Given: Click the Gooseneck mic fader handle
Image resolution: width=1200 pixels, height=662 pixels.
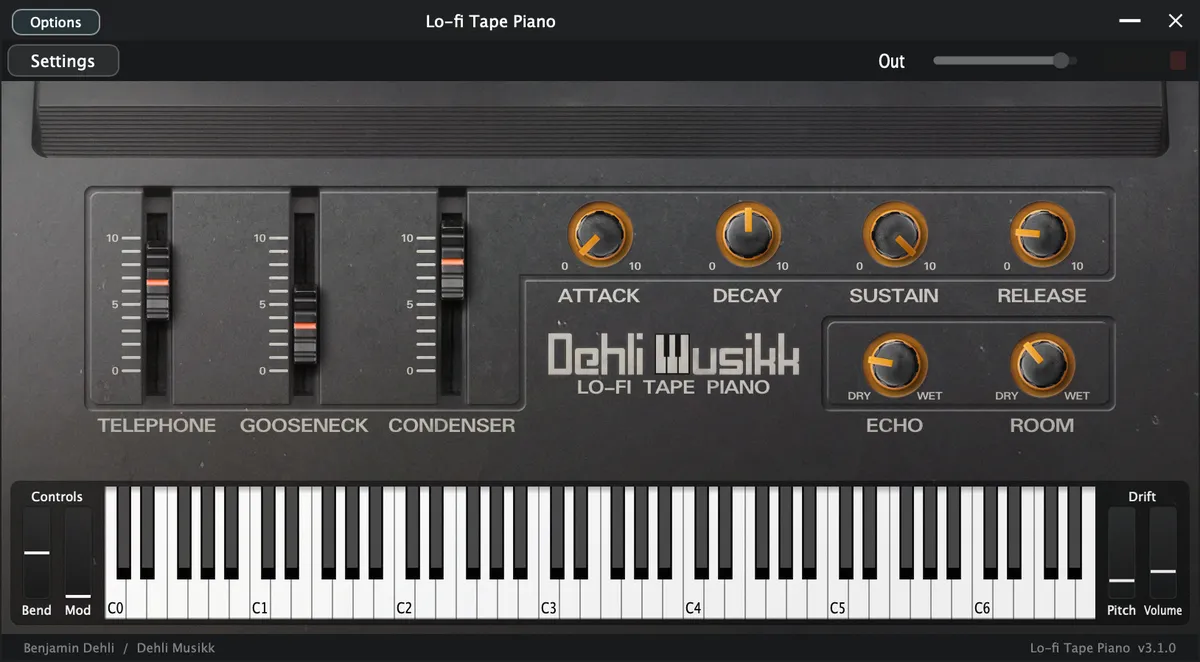Looking at the screenshot, I should (x=305, y=327).
